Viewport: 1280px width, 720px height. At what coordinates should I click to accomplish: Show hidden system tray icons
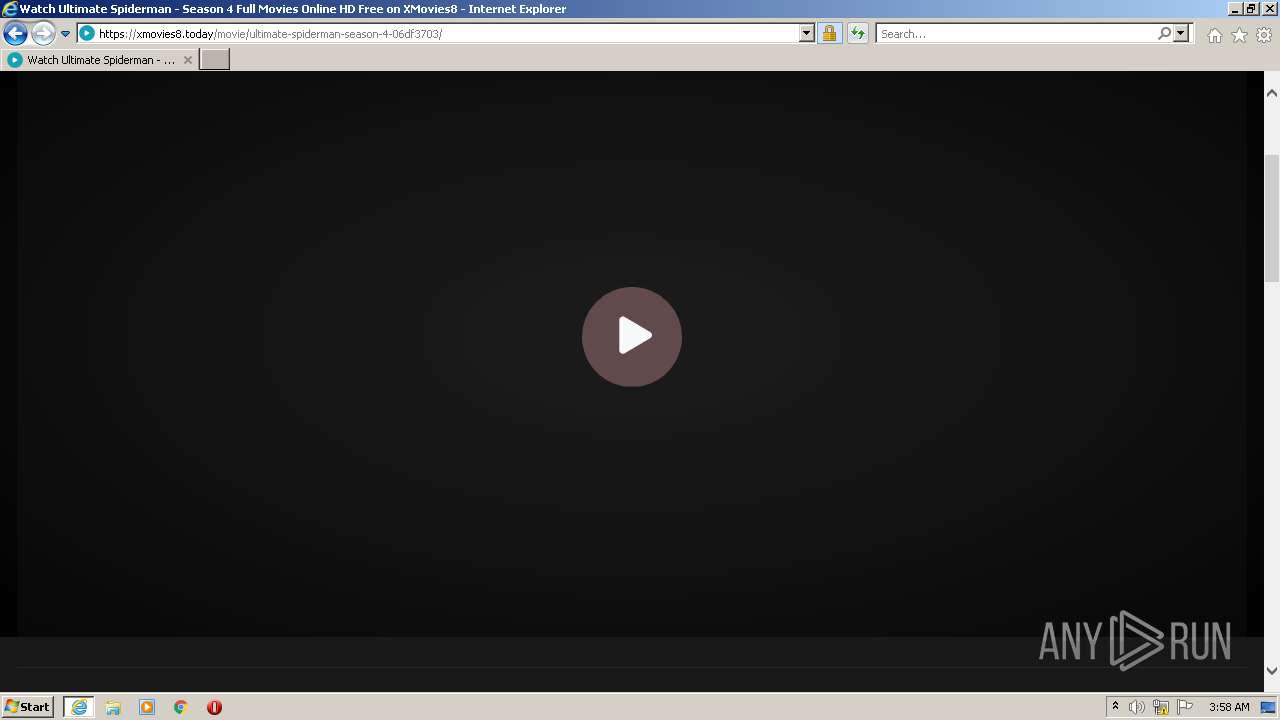pos(1115,707)
